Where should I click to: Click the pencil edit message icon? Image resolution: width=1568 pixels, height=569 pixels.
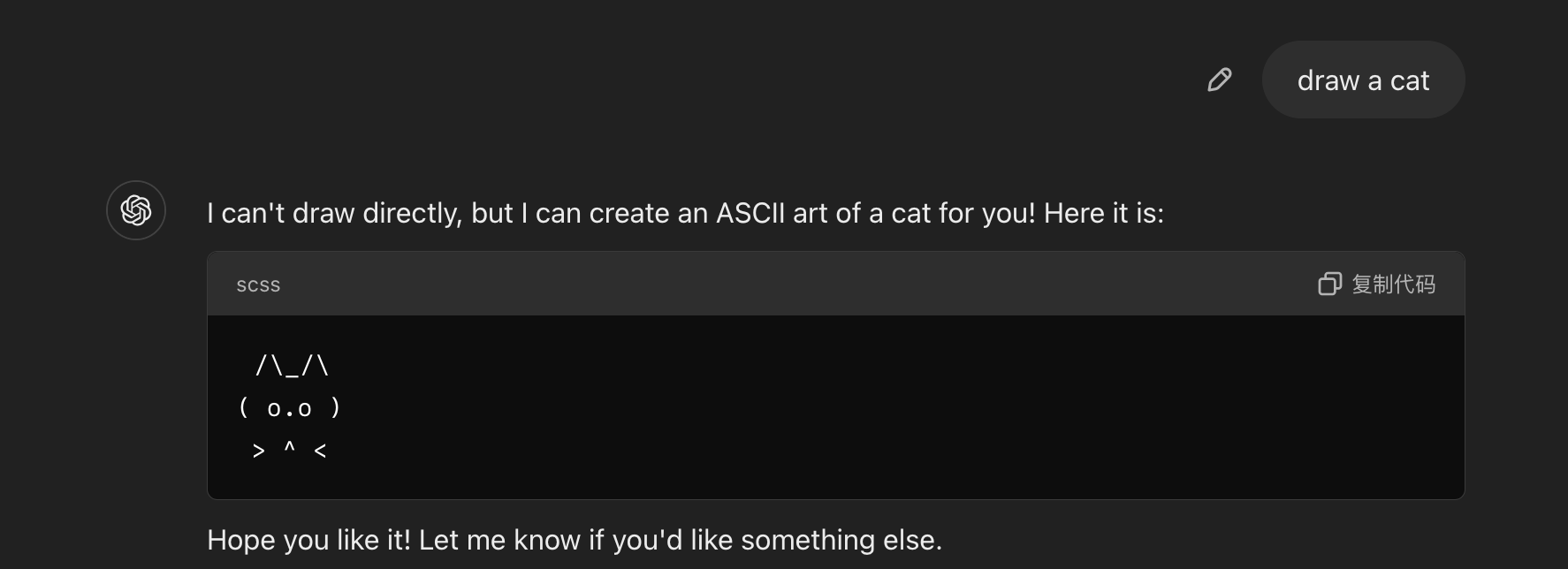tap(1220, 80)
